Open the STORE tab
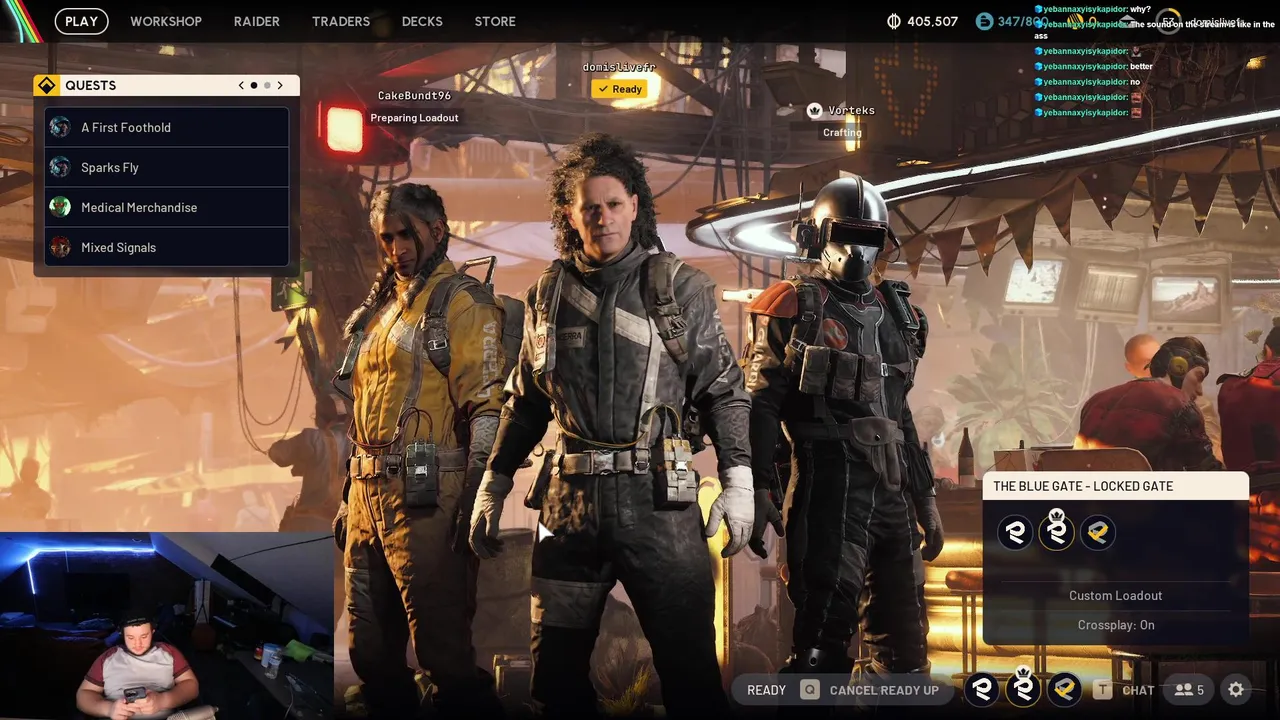This screenshot has width=1280, height=720. [x=495, y=21]
